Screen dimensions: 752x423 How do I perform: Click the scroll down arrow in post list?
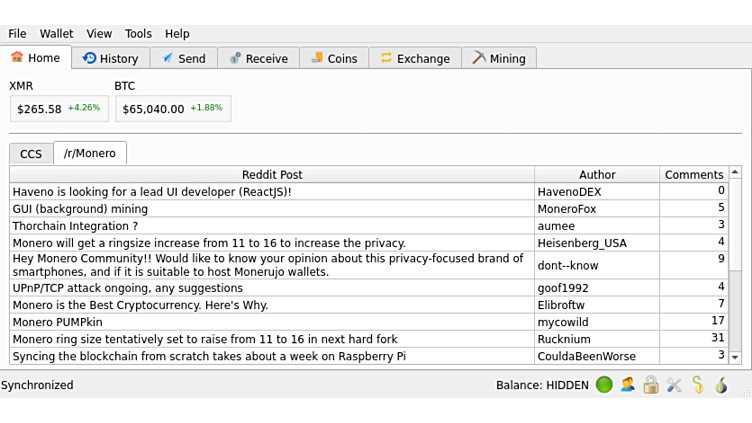pos(735,357)
